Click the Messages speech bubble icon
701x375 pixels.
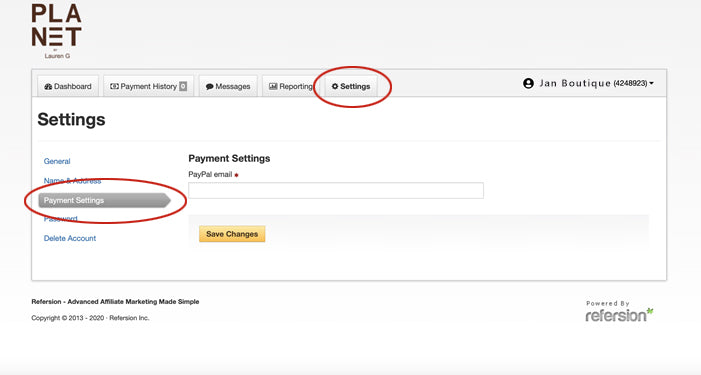[209, 87]
